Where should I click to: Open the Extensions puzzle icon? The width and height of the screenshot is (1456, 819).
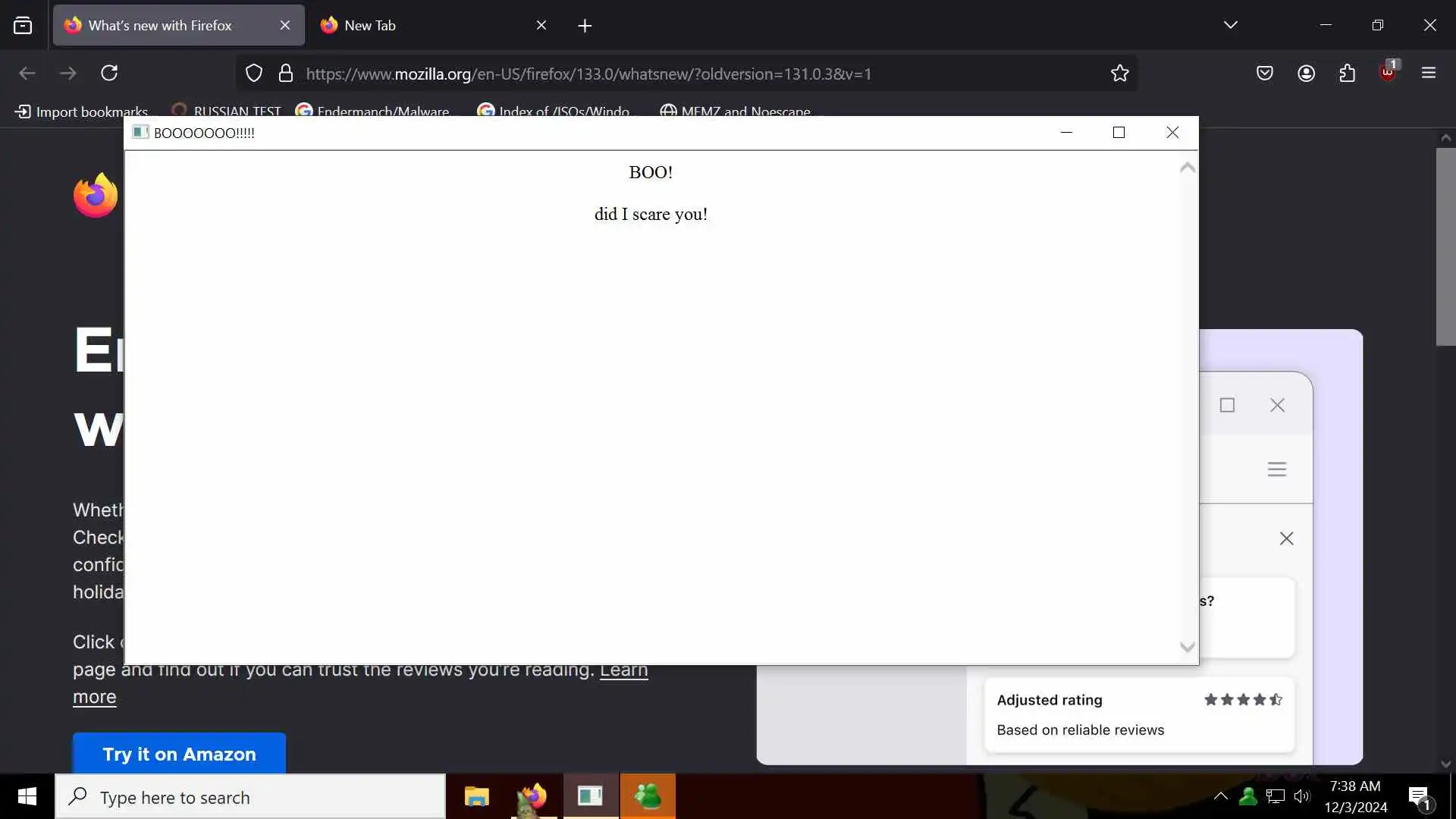[1347, 73]
